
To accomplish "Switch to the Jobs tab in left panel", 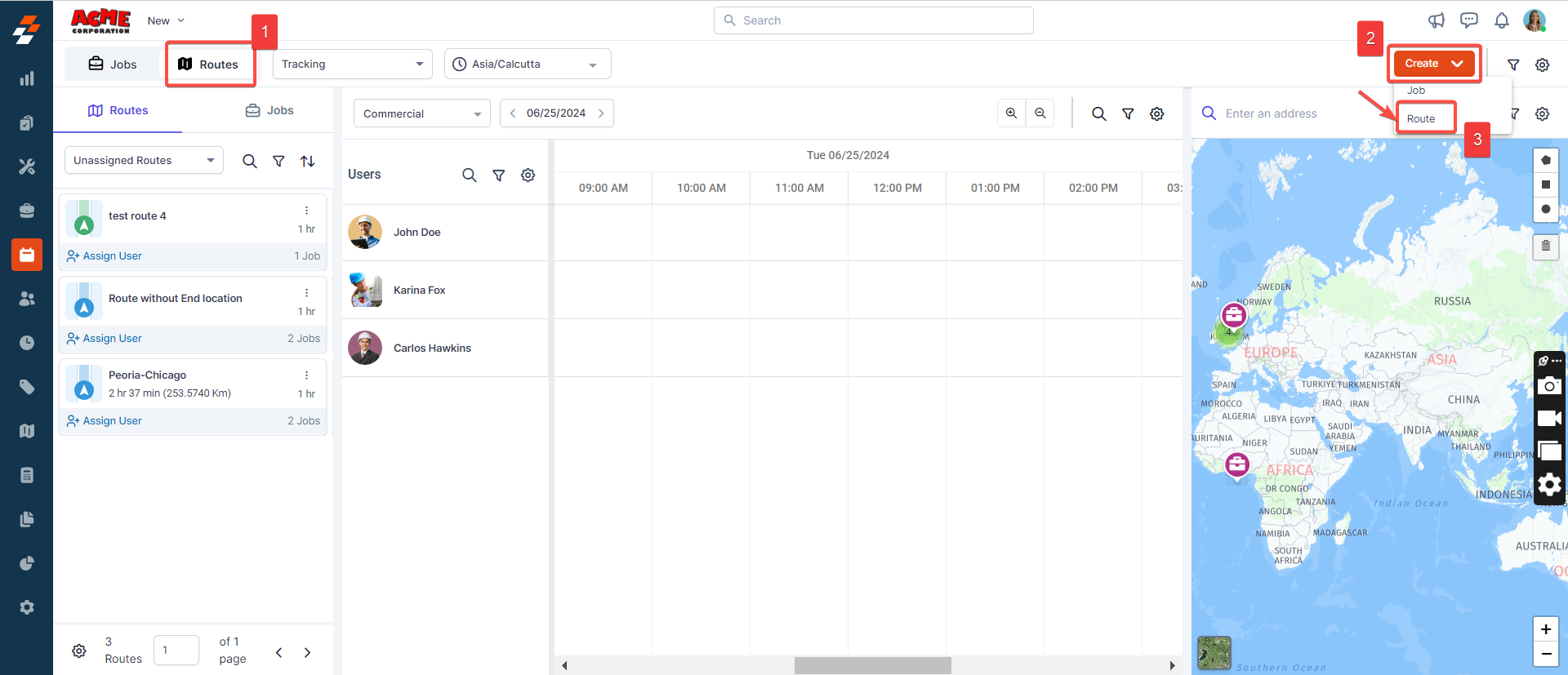I will click(x=269, y=110).
